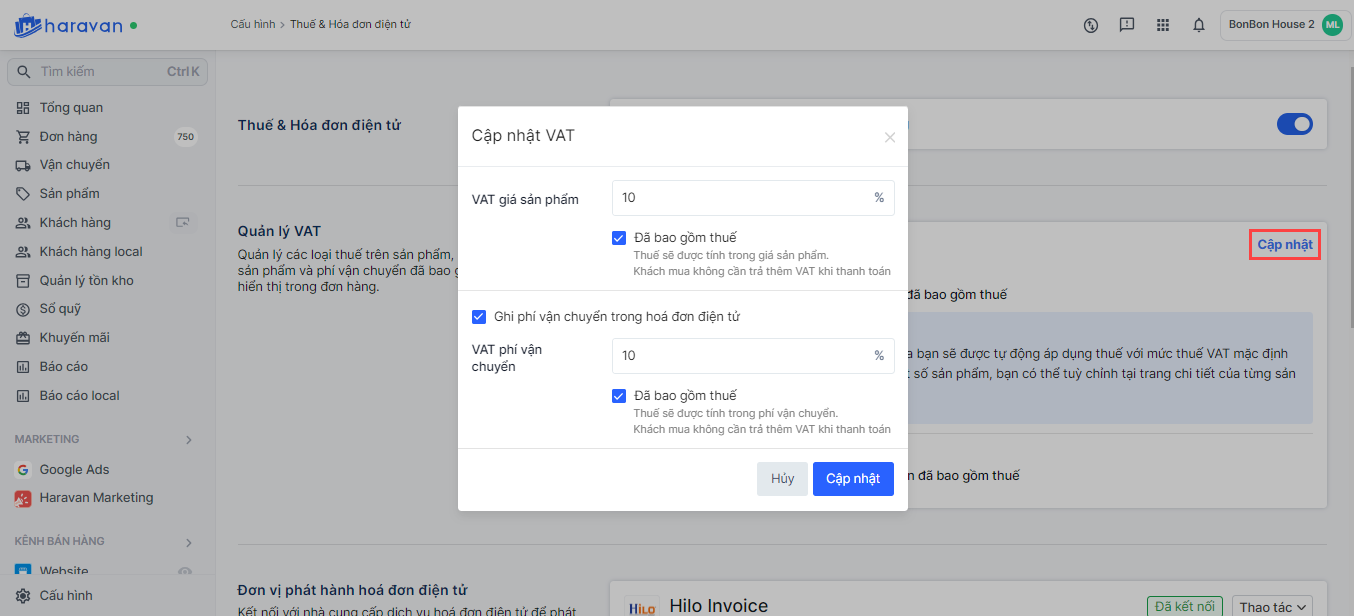This screenshot has height=616, width=1354.
Task: Click the Quản lý tồn kho box icon
Action: coord(23,281)
